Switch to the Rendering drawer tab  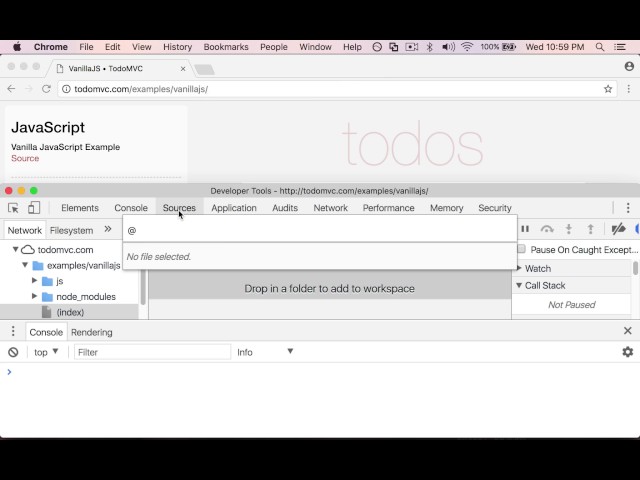(91, 332)
